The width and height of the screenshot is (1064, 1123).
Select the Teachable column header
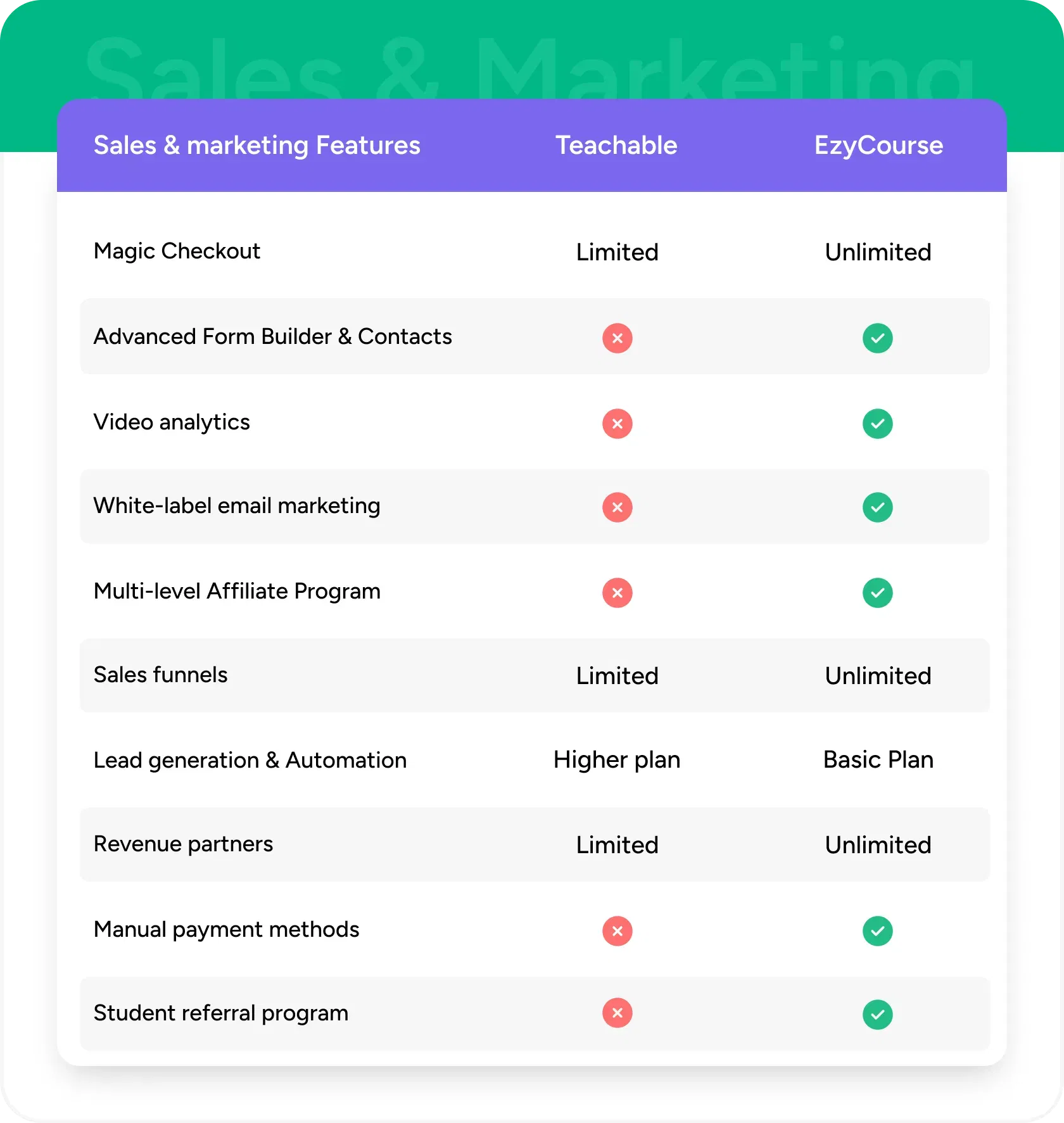(x=616, y=145)
